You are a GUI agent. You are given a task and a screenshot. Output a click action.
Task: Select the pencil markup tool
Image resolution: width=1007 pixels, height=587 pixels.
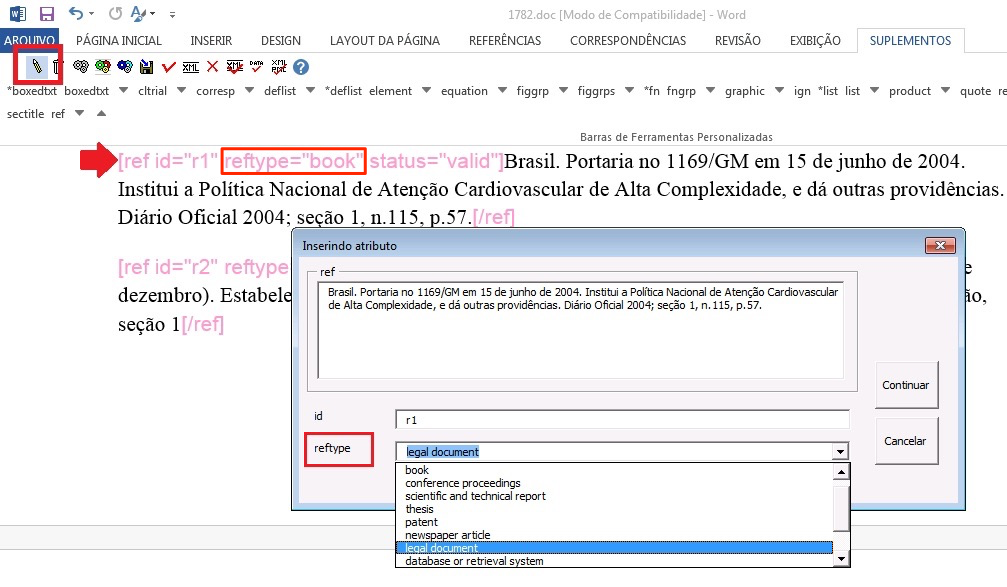37,67
